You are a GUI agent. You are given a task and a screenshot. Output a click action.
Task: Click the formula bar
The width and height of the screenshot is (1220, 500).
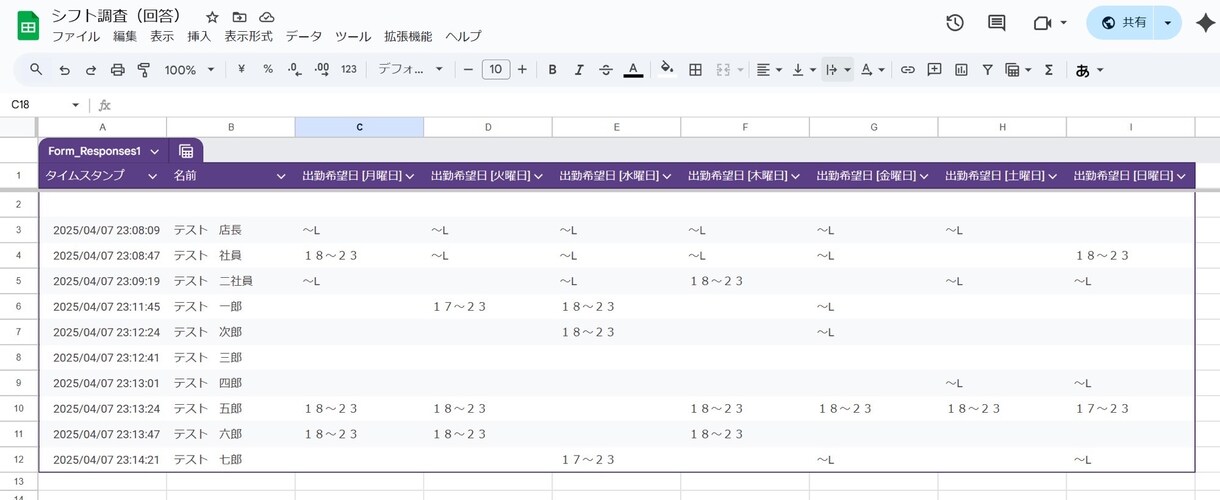665,105
